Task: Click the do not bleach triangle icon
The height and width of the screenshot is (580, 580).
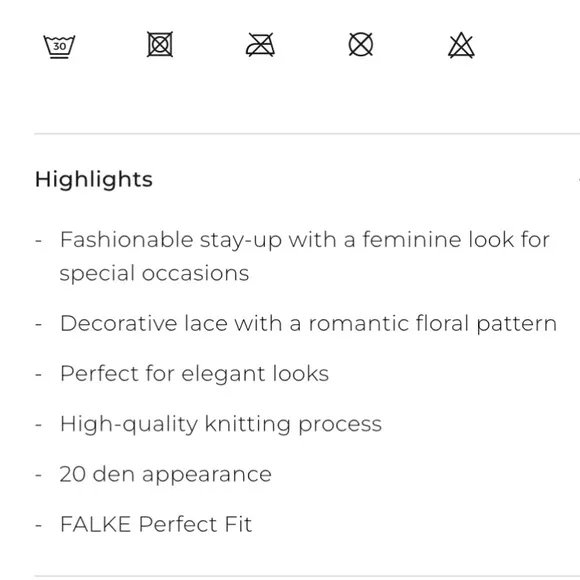Action: [461, 45]
